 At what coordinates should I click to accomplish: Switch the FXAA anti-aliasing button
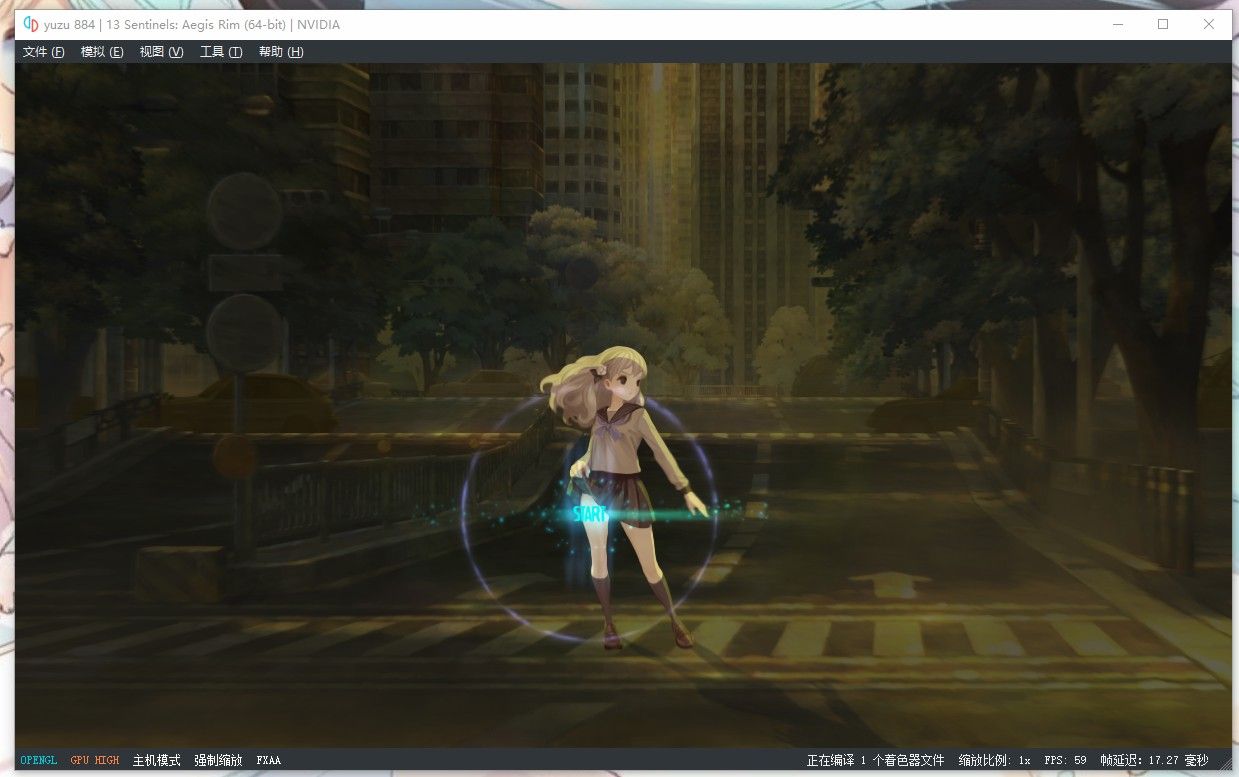(269, 761)
